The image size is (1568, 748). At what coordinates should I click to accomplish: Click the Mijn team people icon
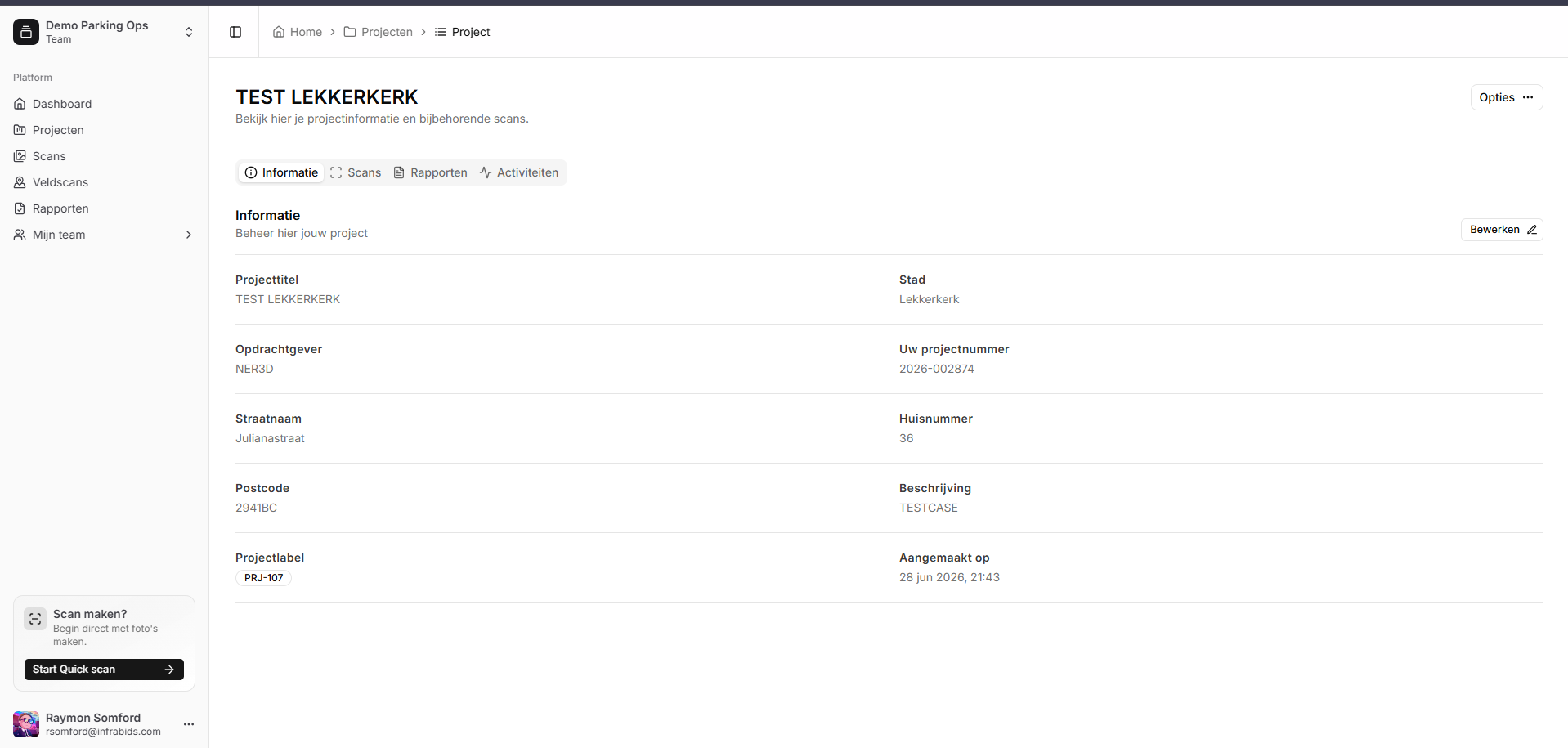click(x=20, y=235)
